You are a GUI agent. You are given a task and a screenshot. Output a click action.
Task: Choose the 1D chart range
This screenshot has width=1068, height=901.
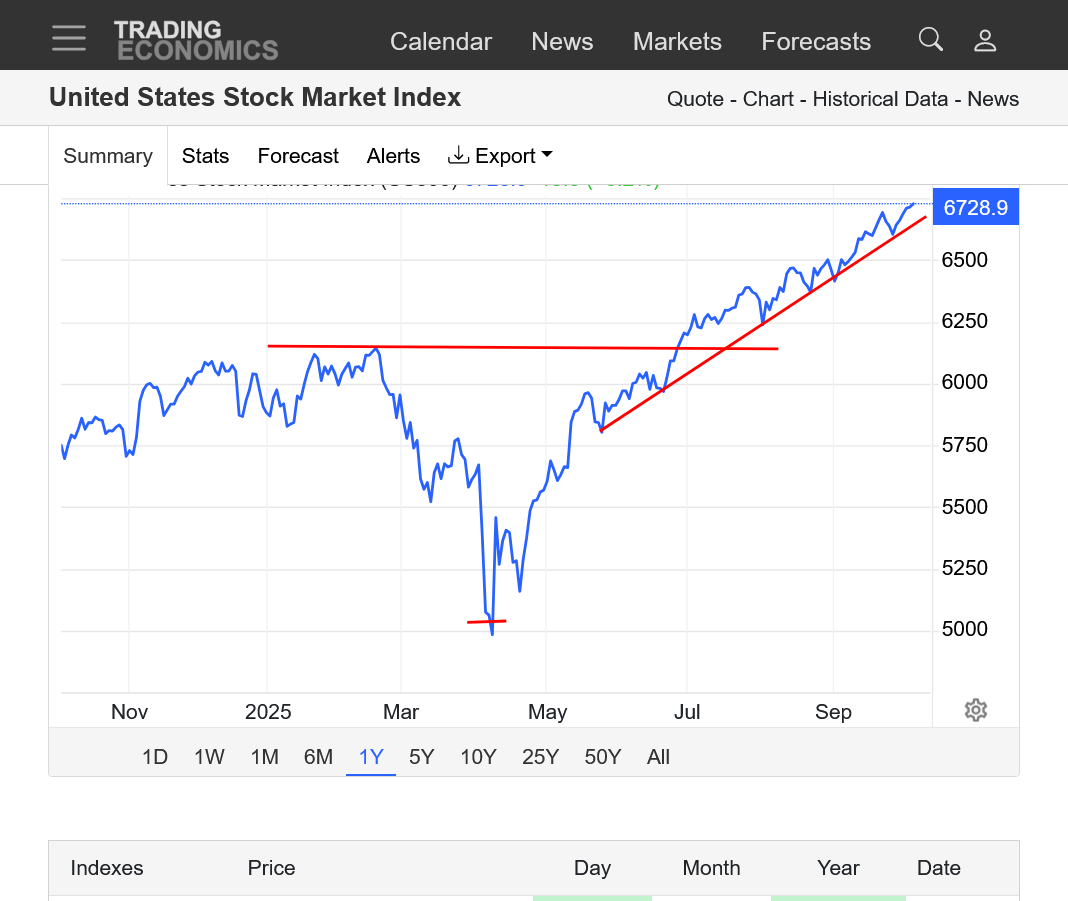coord(155,757)
